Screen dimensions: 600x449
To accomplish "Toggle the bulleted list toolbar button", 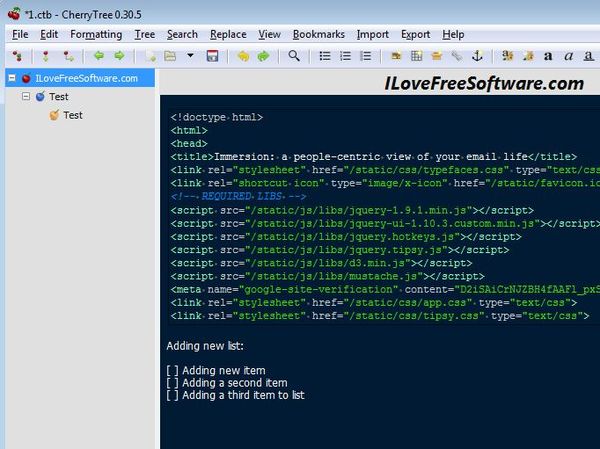I will pos(325,56).
